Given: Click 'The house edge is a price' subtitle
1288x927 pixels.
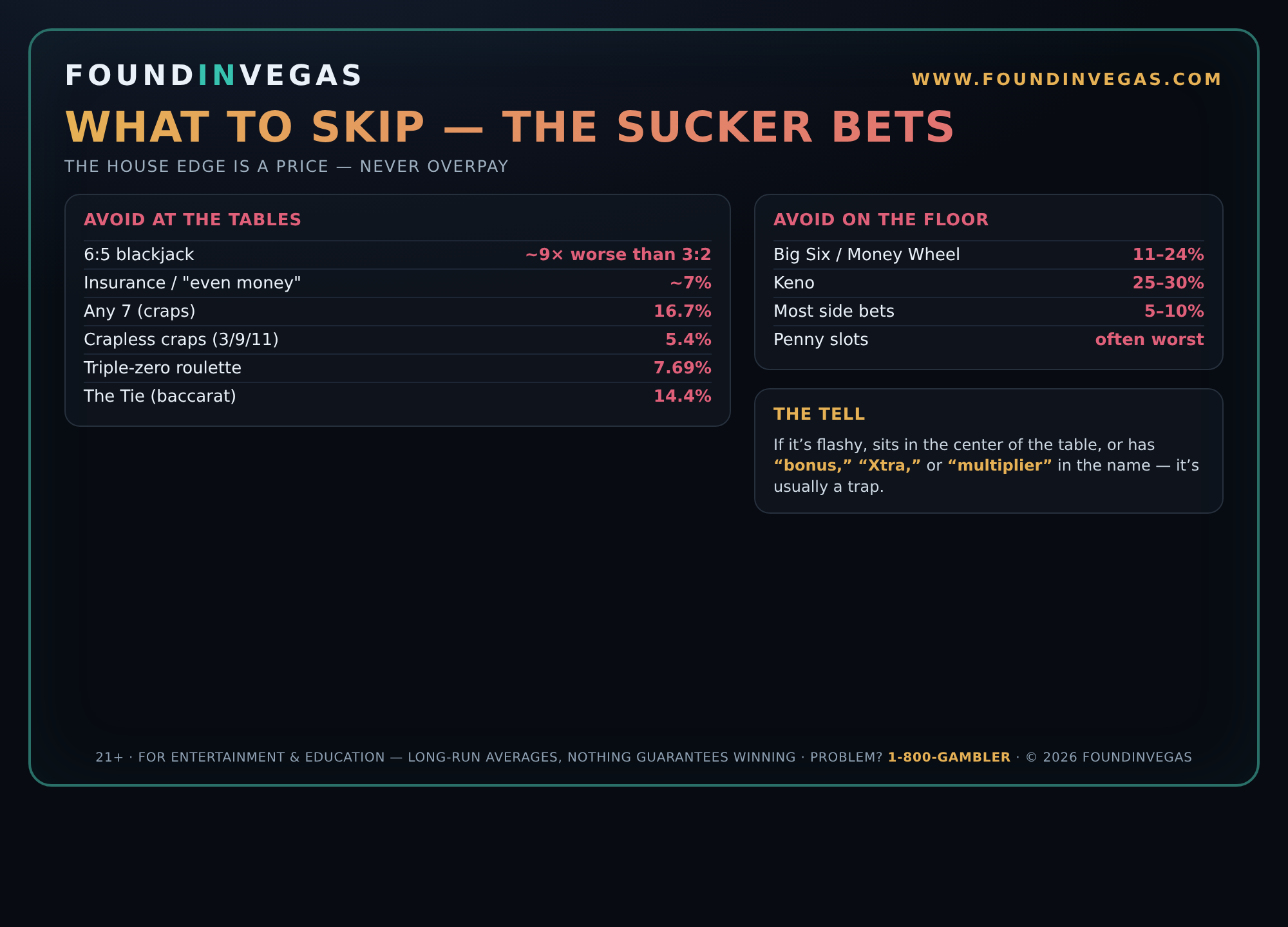Looking at the screenshot, I should coord(287,167).
